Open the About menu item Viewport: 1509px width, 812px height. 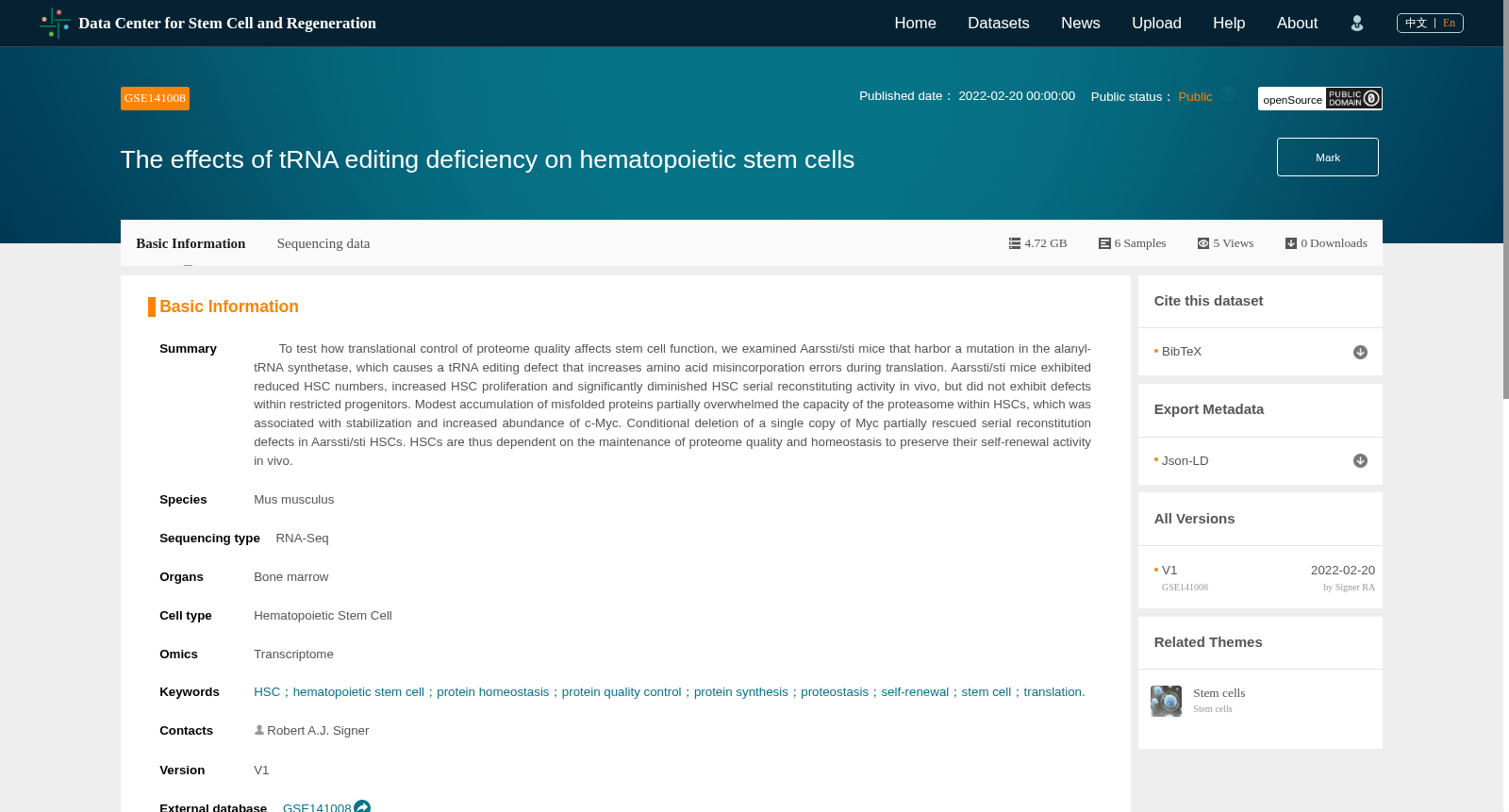click(x=1297, y=23)
